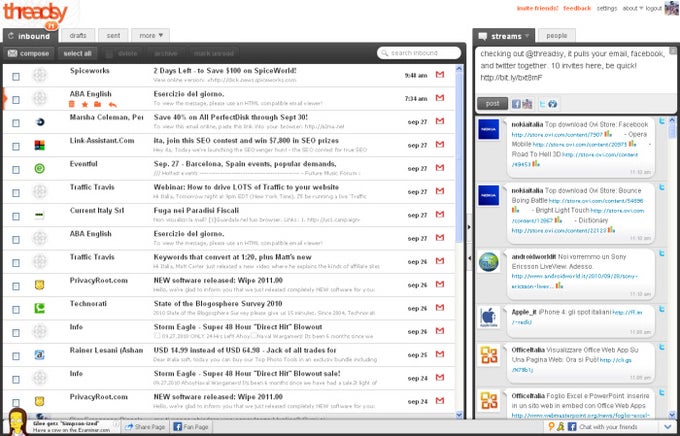Tick the Marsha Coleman message checkbox

tap(16, 123)
